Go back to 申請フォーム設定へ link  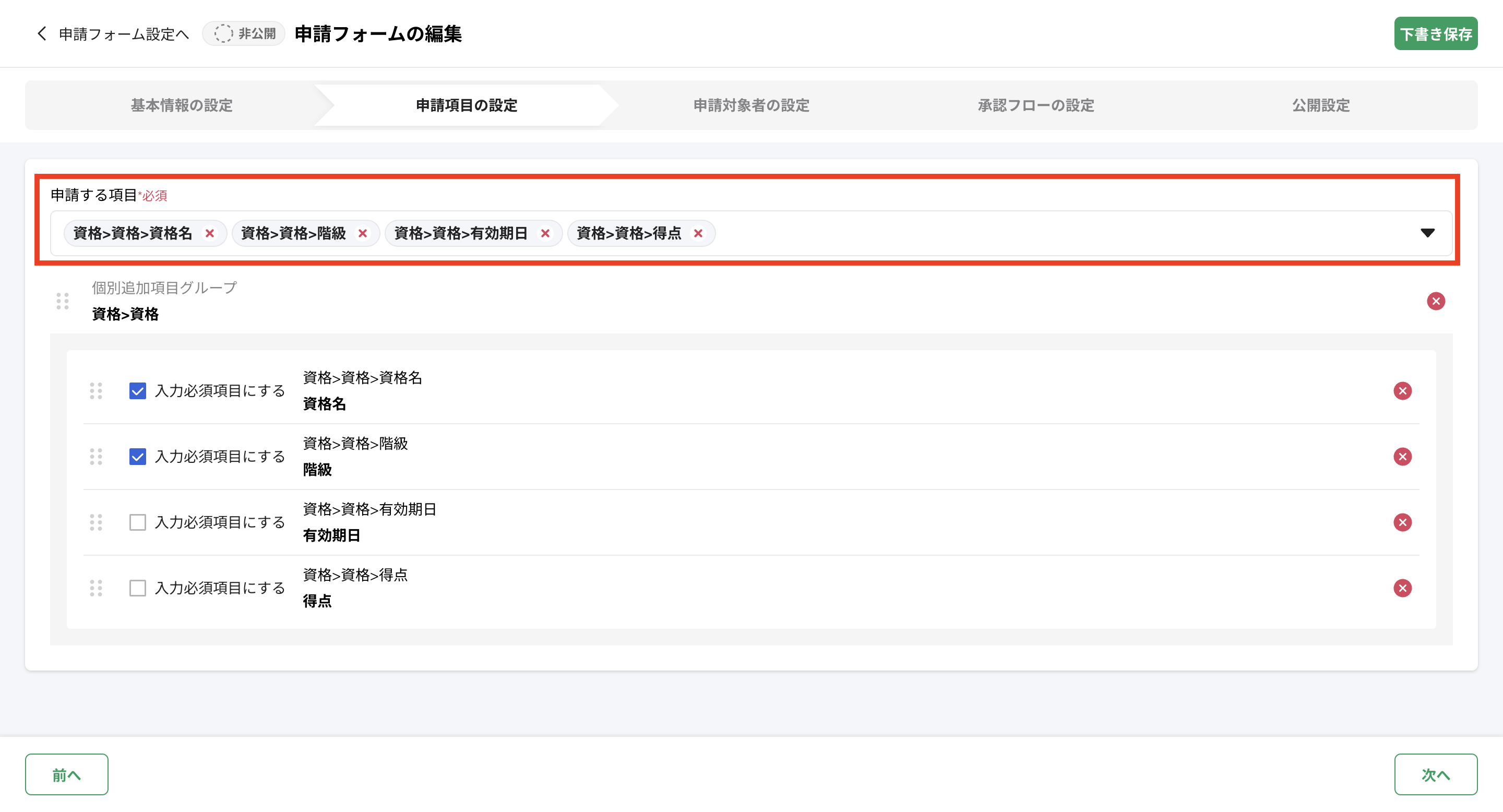pyautogui.click(x=114, y=34)
